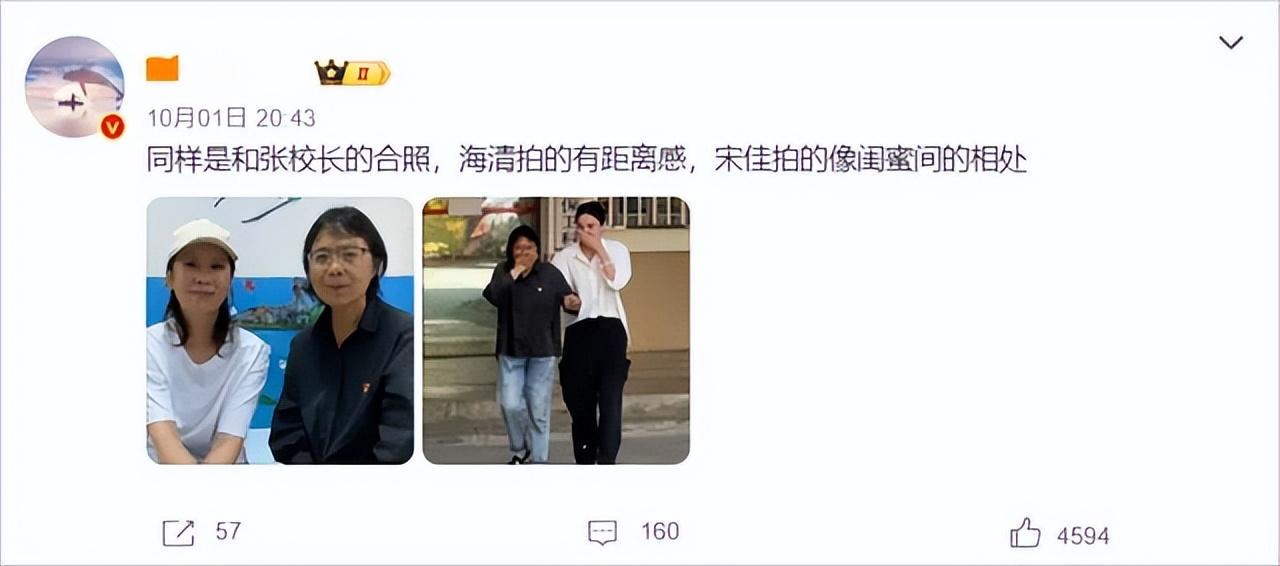Click the crown membership icon
The width and height of the screenshot is (1280, 566).
tap(331, 72)
